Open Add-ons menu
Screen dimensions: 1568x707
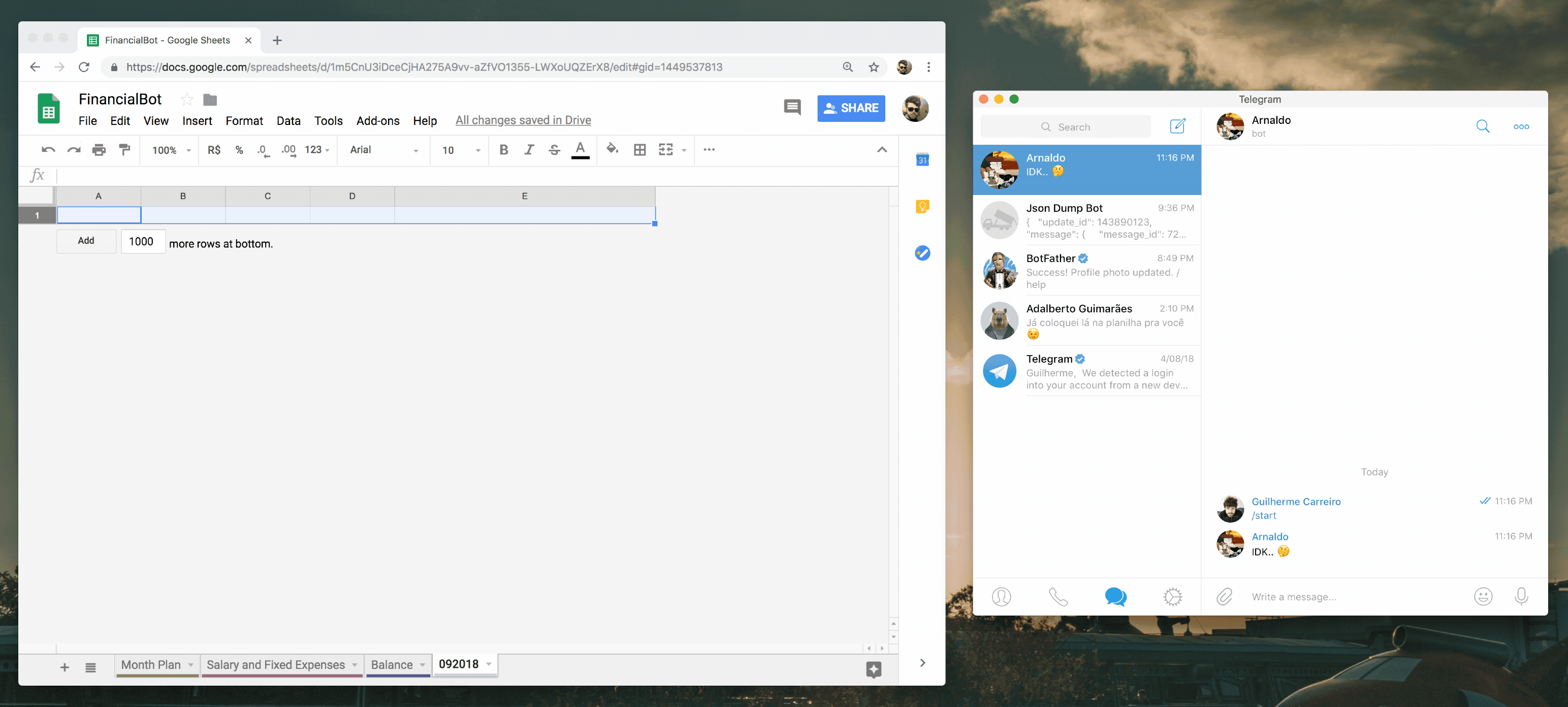[x=378, y=120]
